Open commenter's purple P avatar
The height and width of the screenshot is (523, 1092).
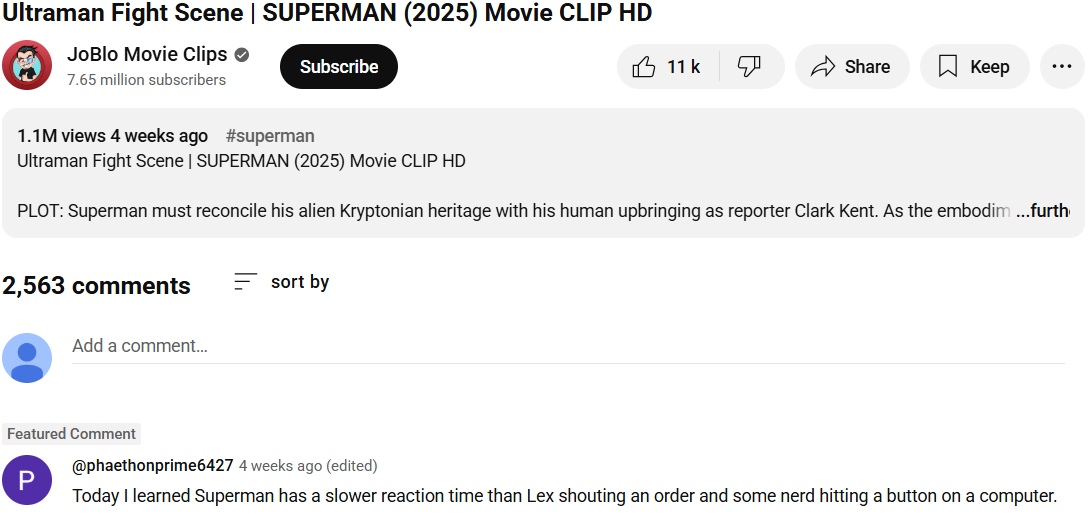tap(27, 480)
